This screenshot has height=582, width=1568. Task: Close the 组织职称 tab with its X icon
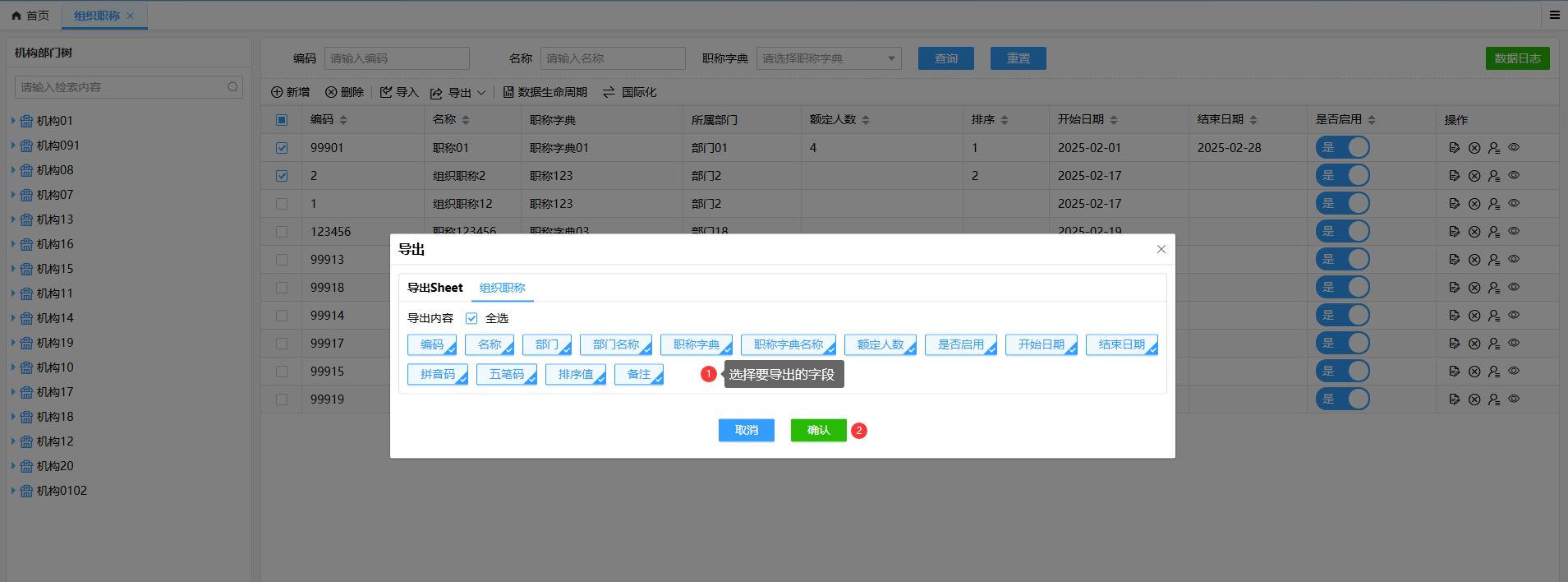click(131, 16)
